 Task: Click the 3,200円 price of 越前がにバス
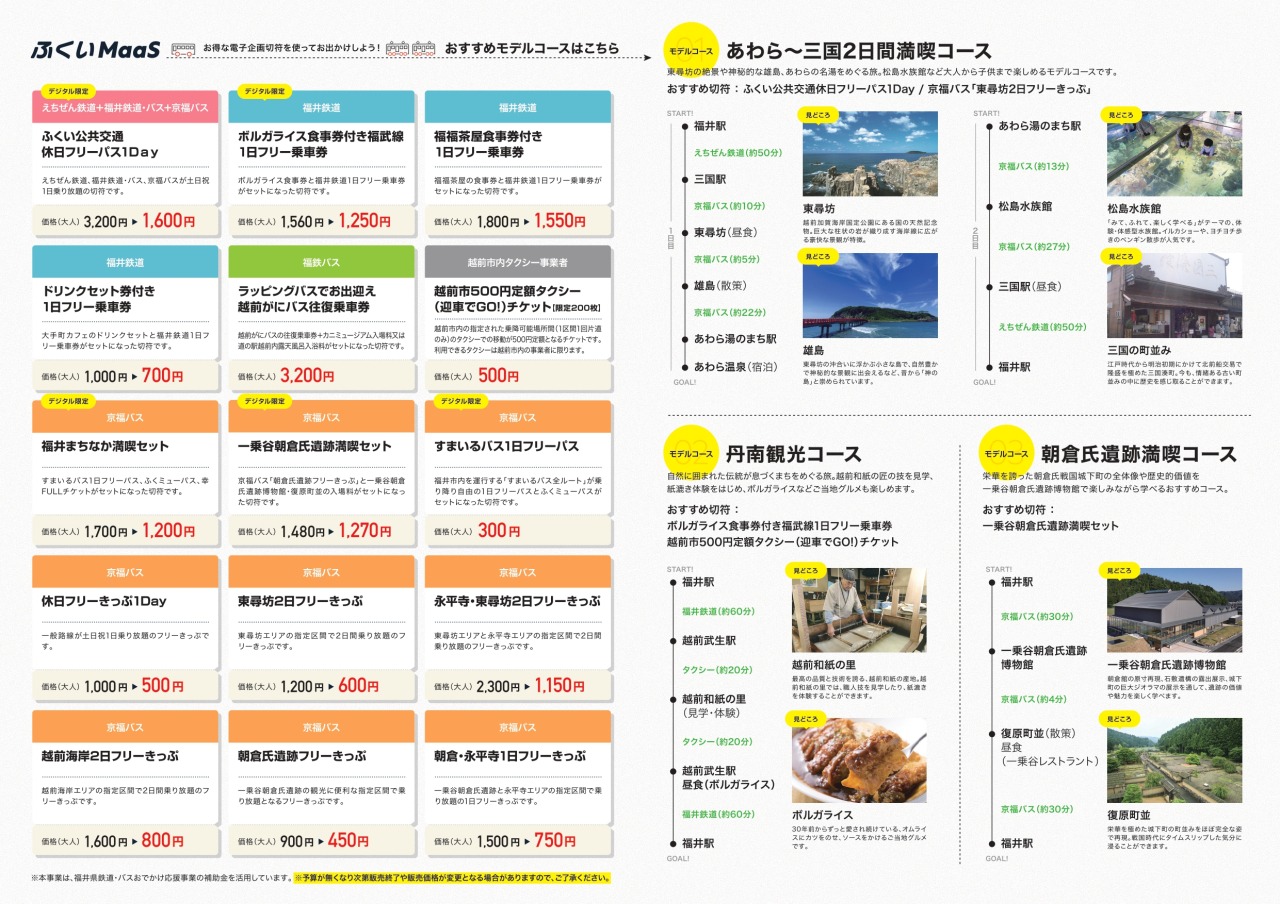click(x=307, y=376)
